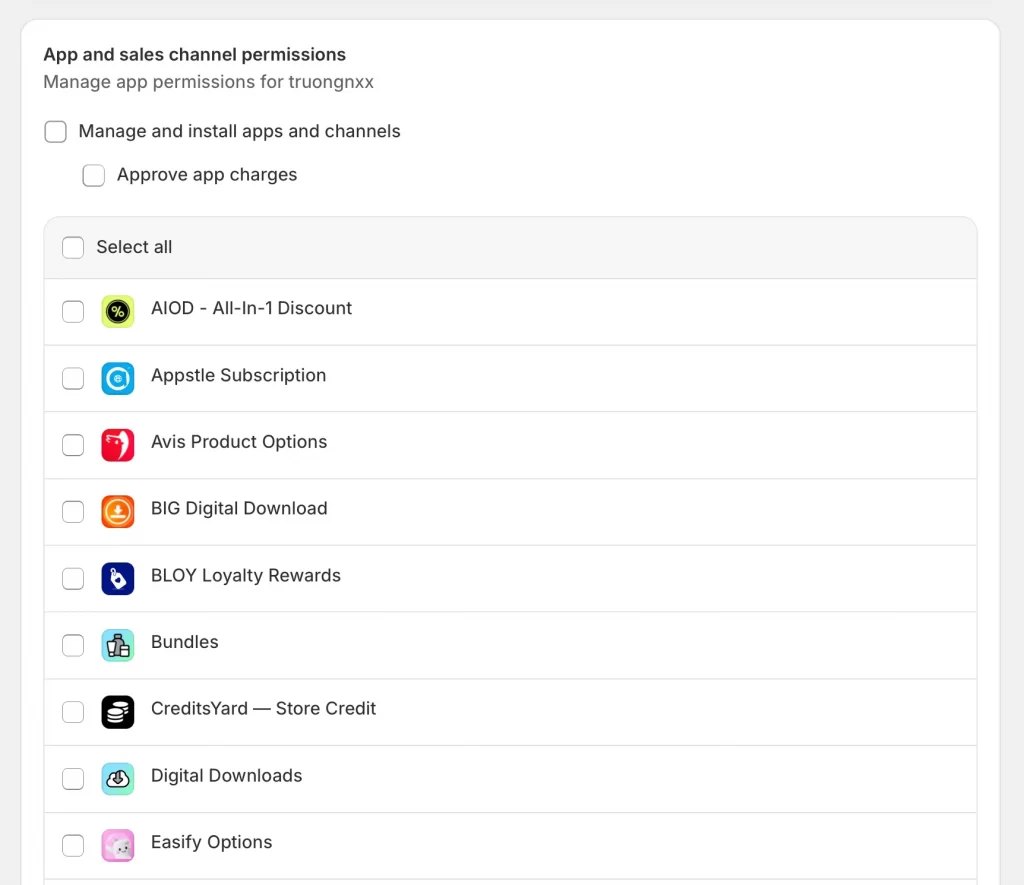Click the BIG Digital Download app icon
1024x885 pixels.
click(118, 511)
